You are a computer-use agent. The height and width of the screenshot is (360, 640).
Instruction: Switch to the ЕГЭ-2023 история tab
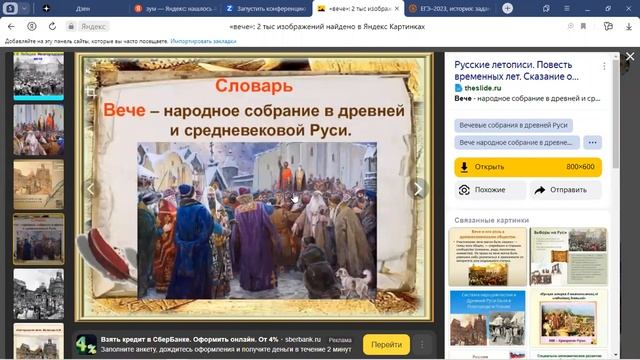[x=451, y=8]
